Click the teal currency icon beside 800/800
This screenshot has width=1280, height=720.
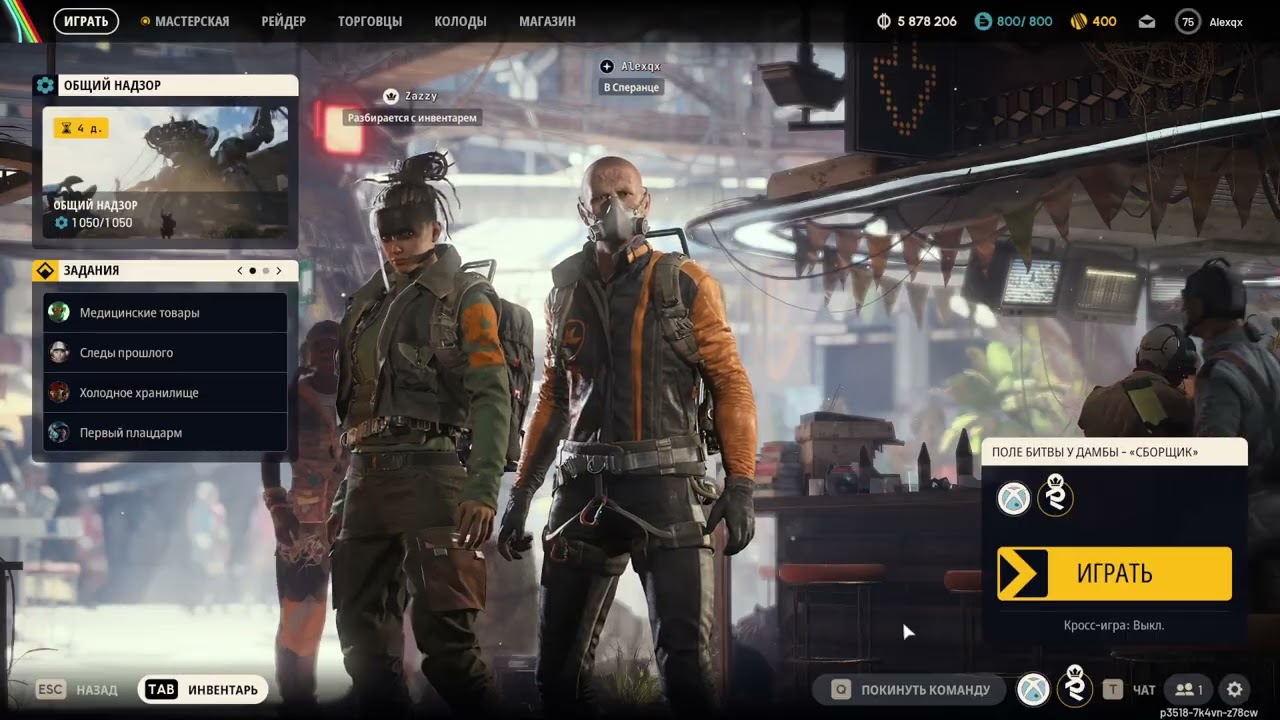pos(983,21)
